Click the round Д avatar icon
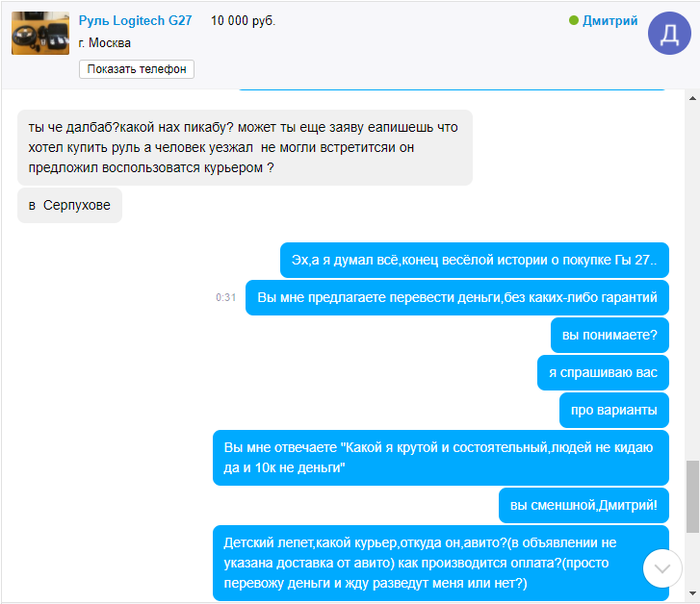700x604 pixels. 669,33
